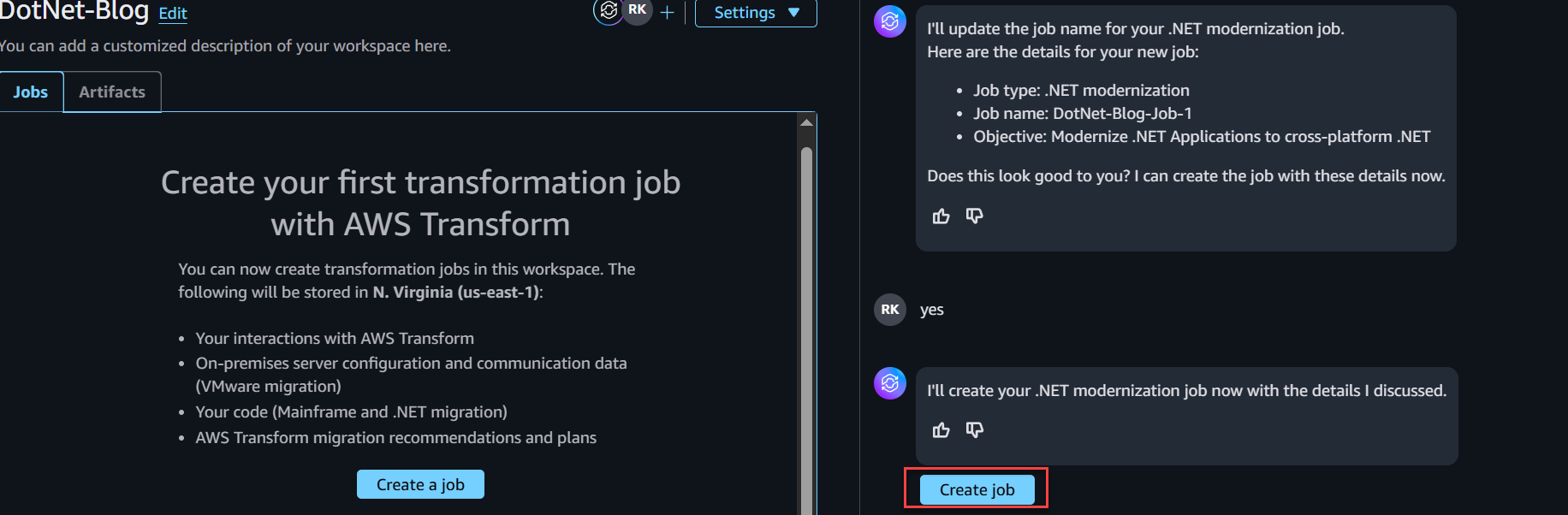This screenshot has width=1568, height=515.
Task: Open the Settings dropdown
Action: [x=756, y=13]
